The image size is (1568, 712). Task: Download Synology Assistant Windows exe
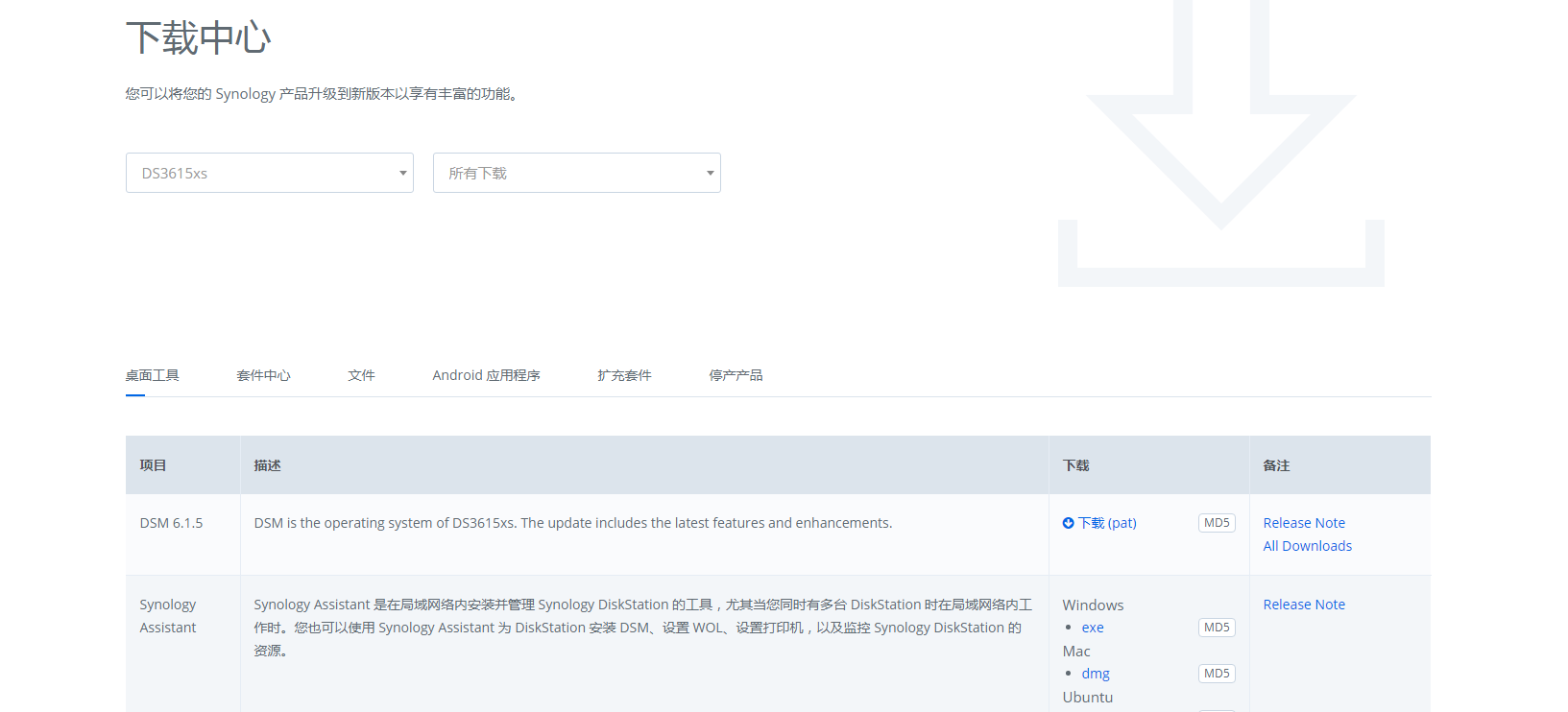(x=1093, y=628)
